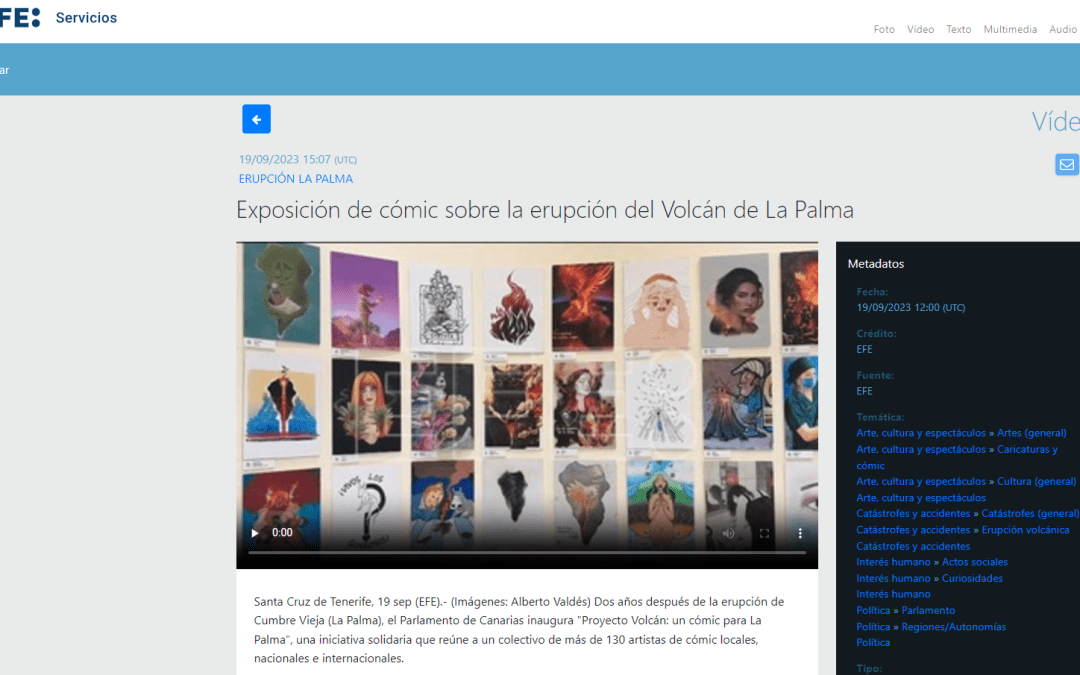The width and height of the screenshot is (1080, 675).
Task: Select the Texto menu item
Action: click(x=958, y=29)
